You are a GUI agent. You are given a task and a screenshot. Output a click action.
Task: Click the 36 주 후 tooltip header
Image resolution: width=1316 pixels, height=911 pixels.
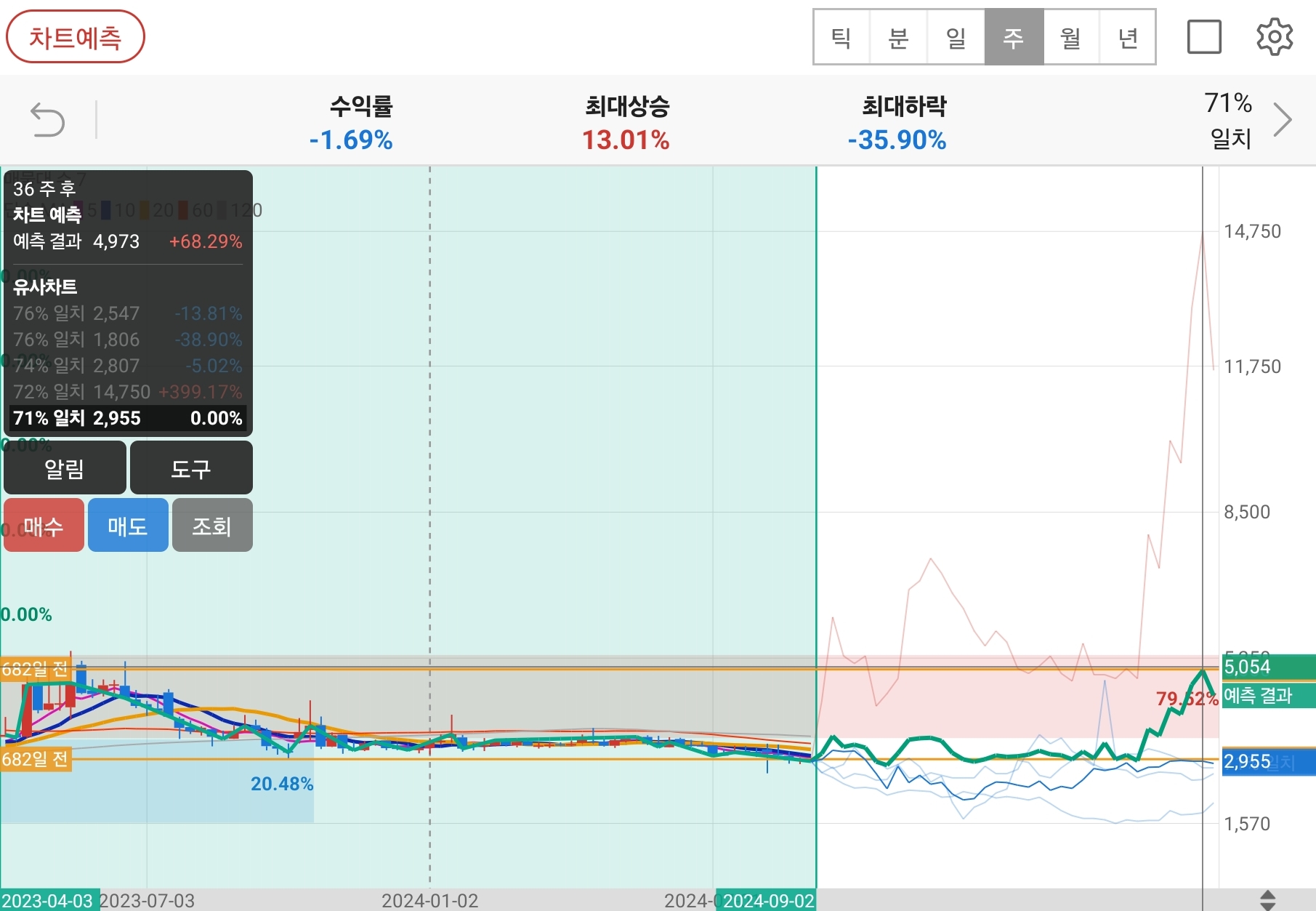click(44, 189)
